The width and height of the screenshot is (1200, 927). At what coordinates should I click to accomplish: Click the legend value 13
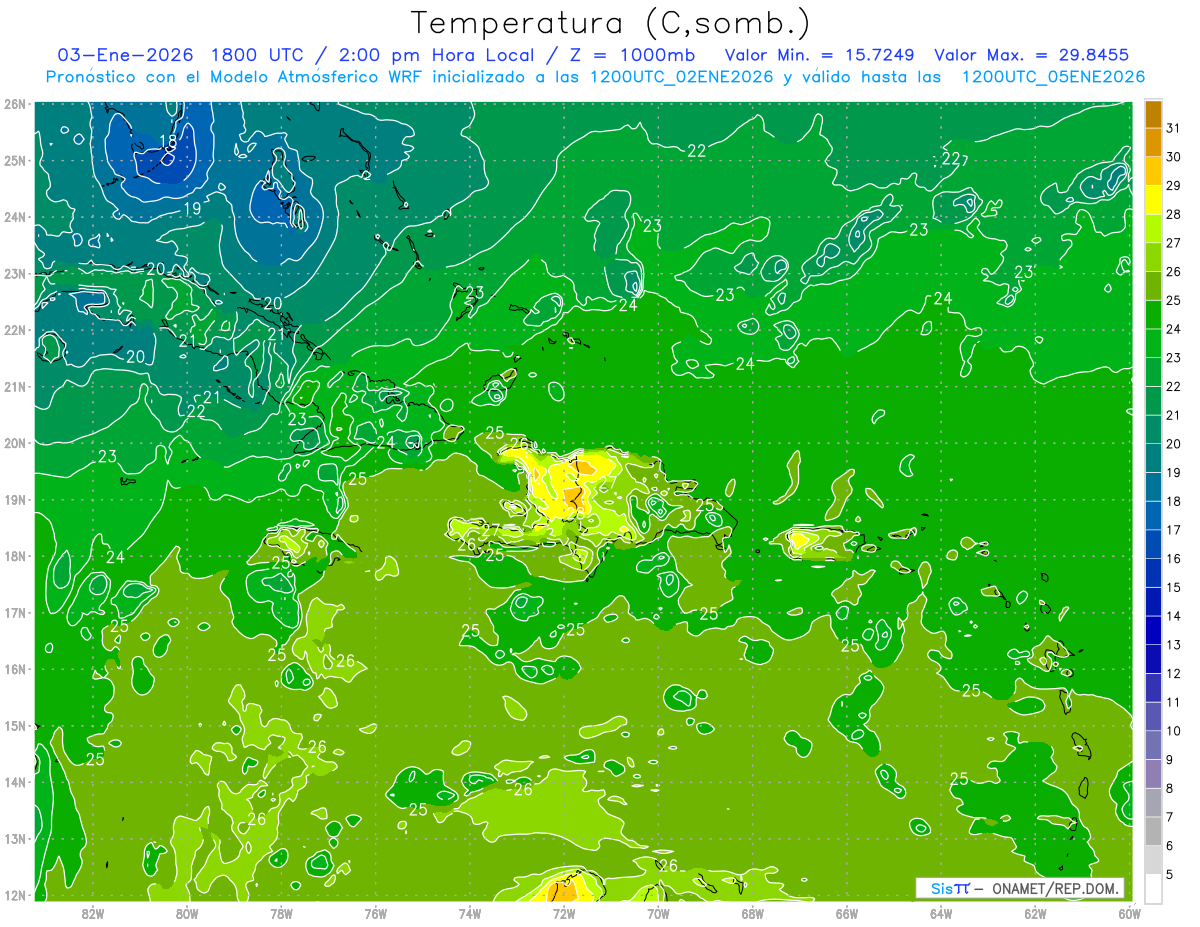1173,645
